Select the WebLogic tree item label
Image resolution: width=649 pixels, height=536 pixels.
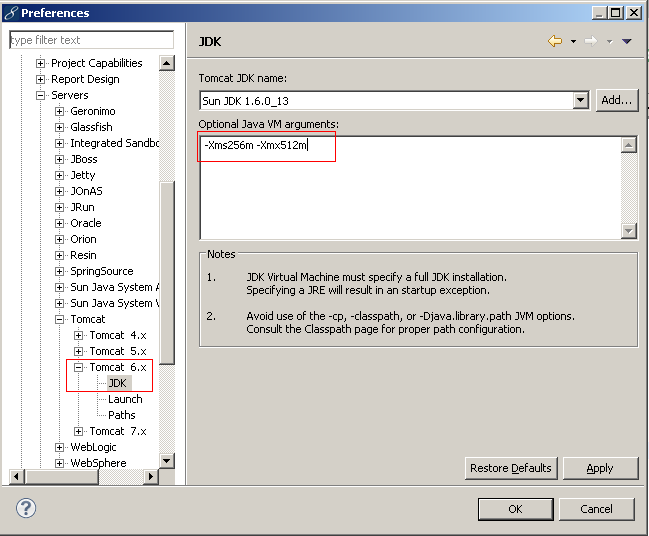tap(93, 447)
